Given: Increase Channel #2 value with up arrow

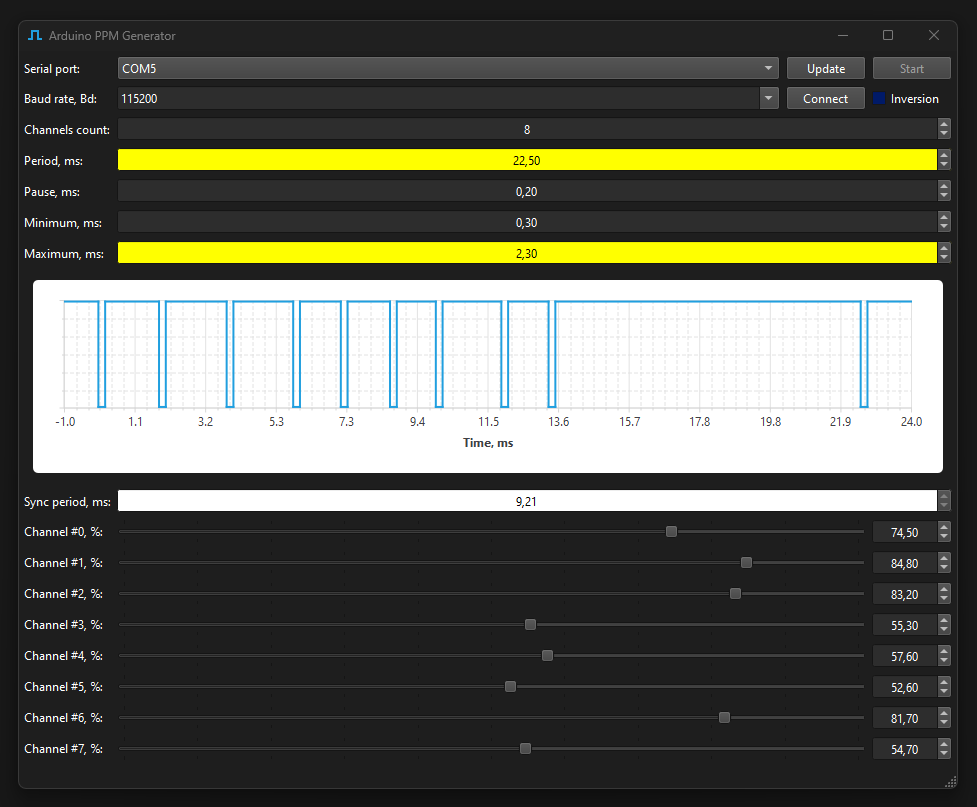Looking at the screenshot, I should pyautogui.click(x=944, y=589).
